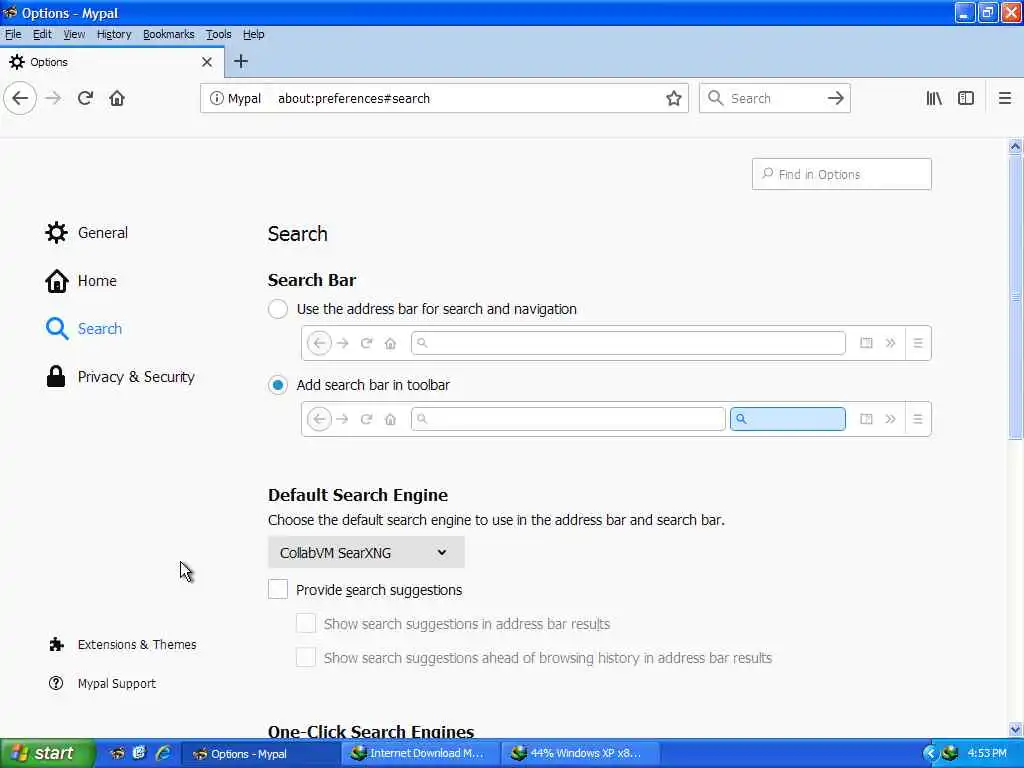Viewport: 1024px width, 768px height.
Task: Open the Library icon in the toolbar
Action: tap(934, 99)
